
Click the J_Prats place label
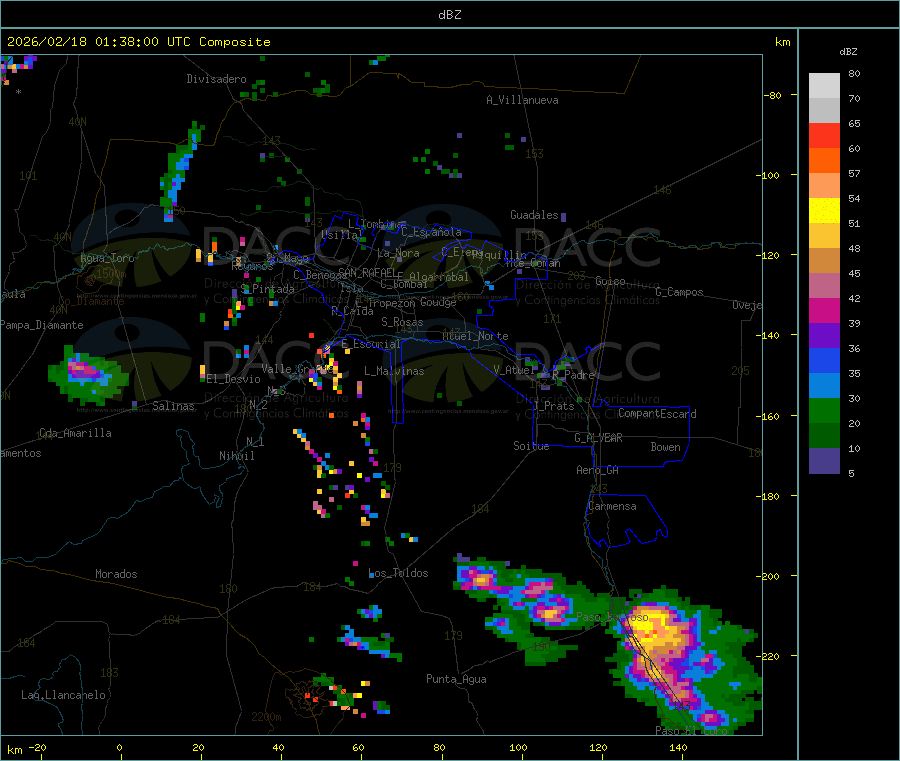point(554,406)
